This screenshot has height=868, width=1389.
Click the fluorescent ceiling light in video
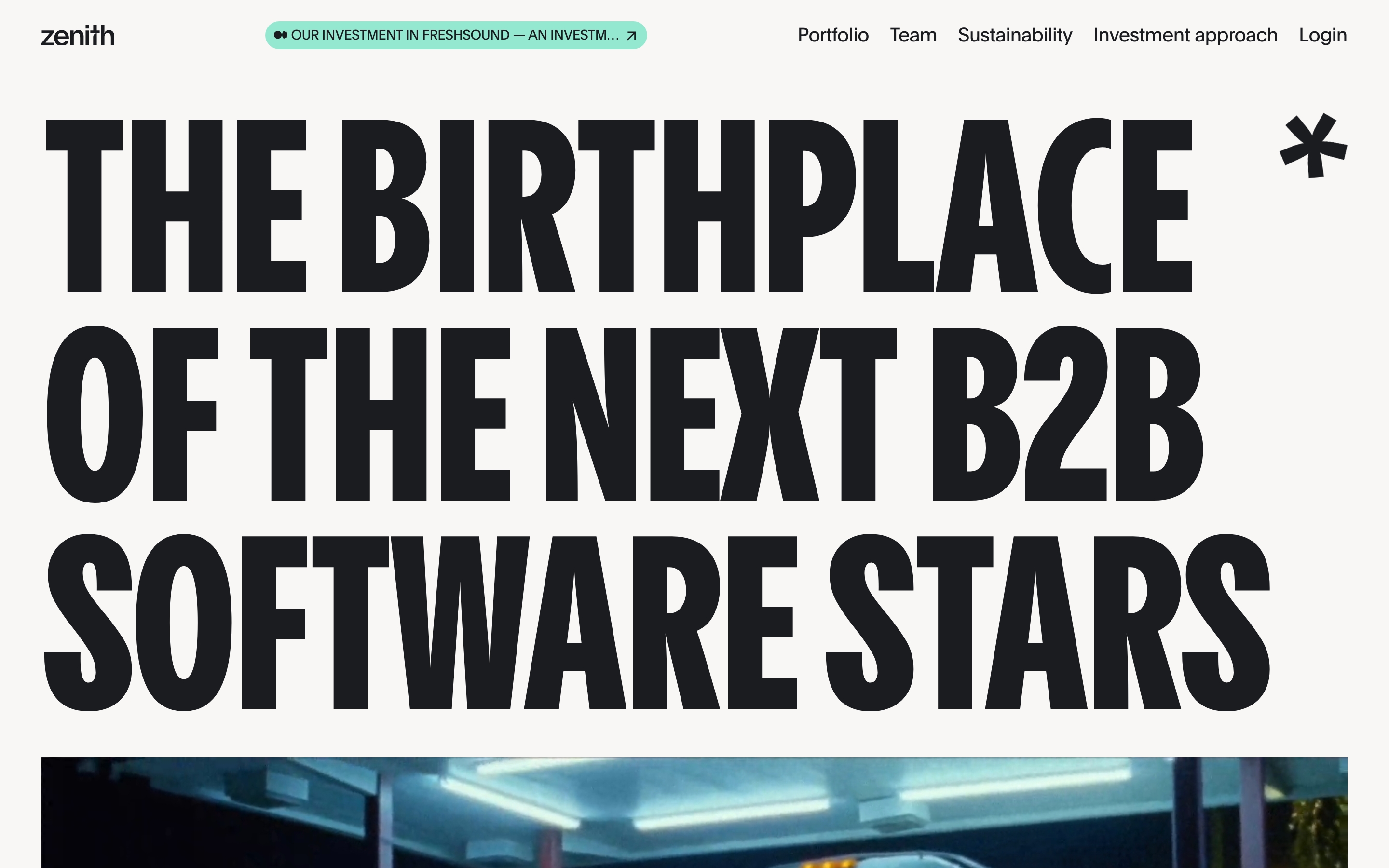click(729, 814)
